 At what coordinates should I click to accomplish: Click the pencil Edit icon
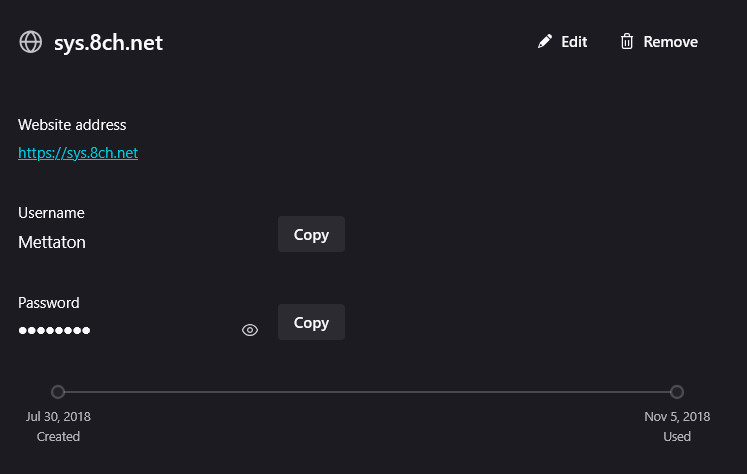pos(545,41)
